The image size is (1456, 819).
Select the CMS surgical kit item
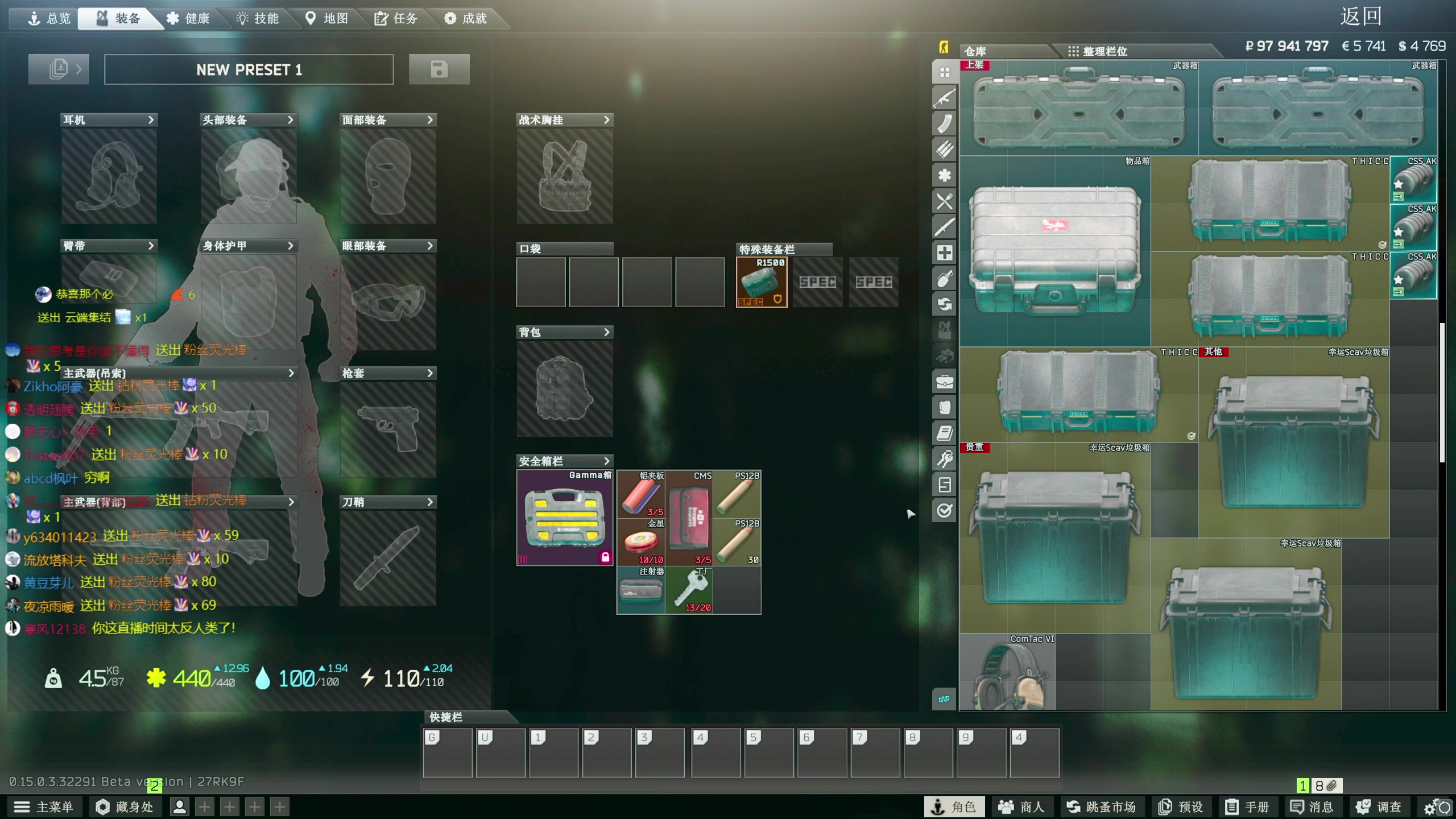click(x=689, y=518)
